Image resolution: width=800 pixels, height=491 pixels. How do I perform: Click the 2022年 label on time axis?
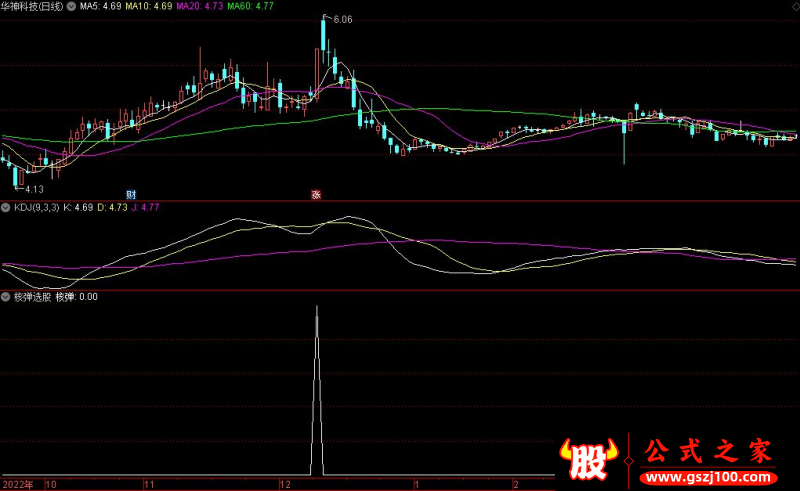click(x=17, y=484)
